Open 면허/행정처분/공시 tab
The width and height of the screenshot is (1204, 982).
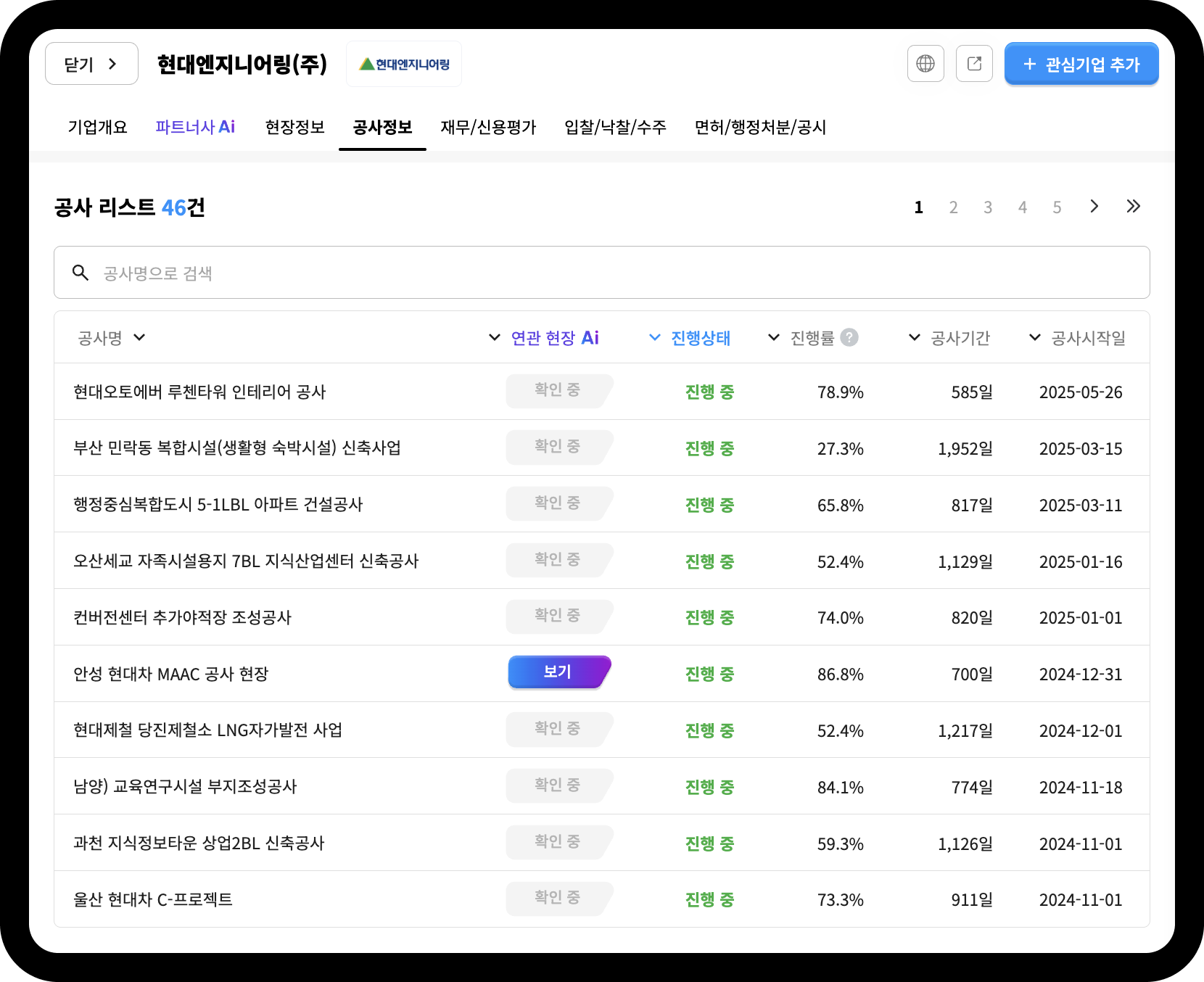pyautogui.click(x=760, y=127)
